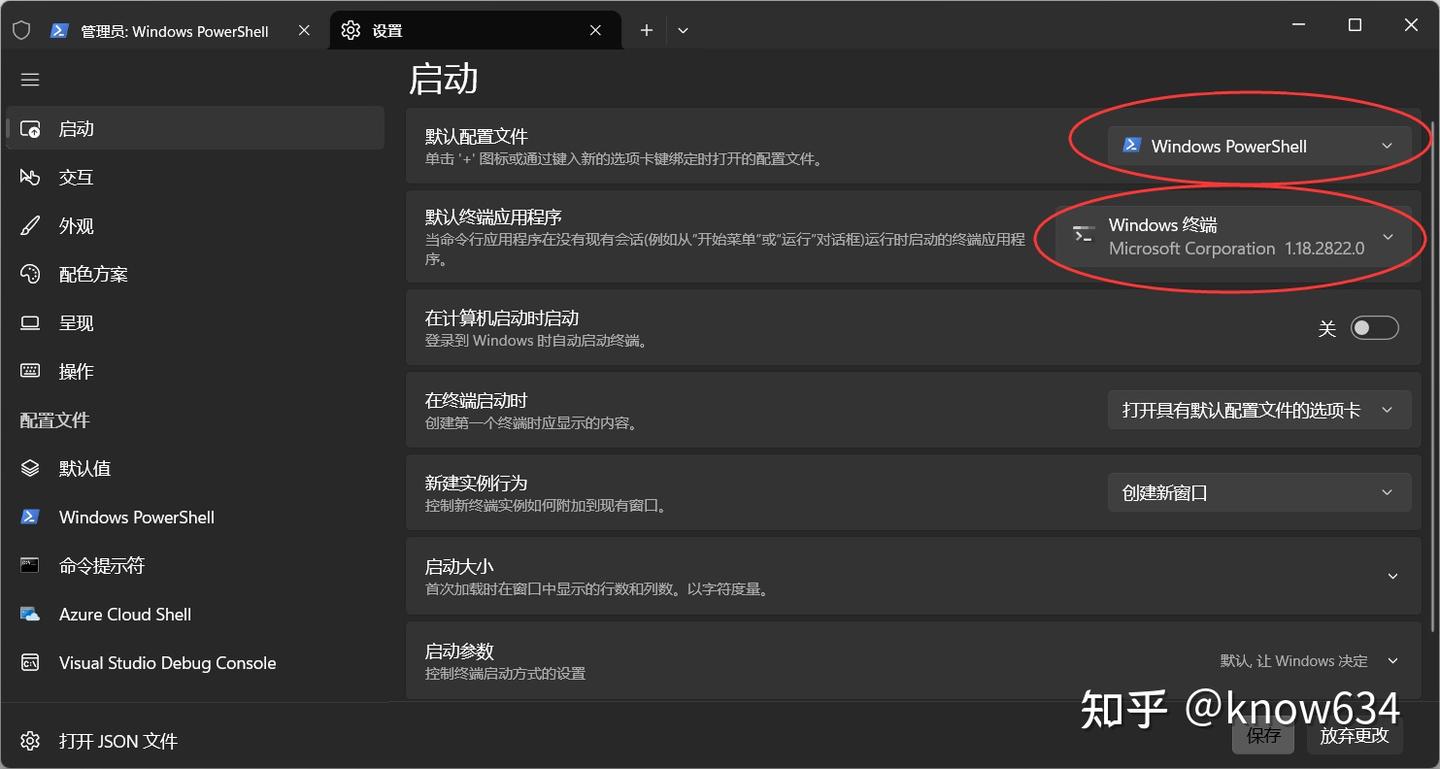Open the 默认配置文件 Windows PowerShell dropdown
Screen dimensions: 1440x769
1259,146
